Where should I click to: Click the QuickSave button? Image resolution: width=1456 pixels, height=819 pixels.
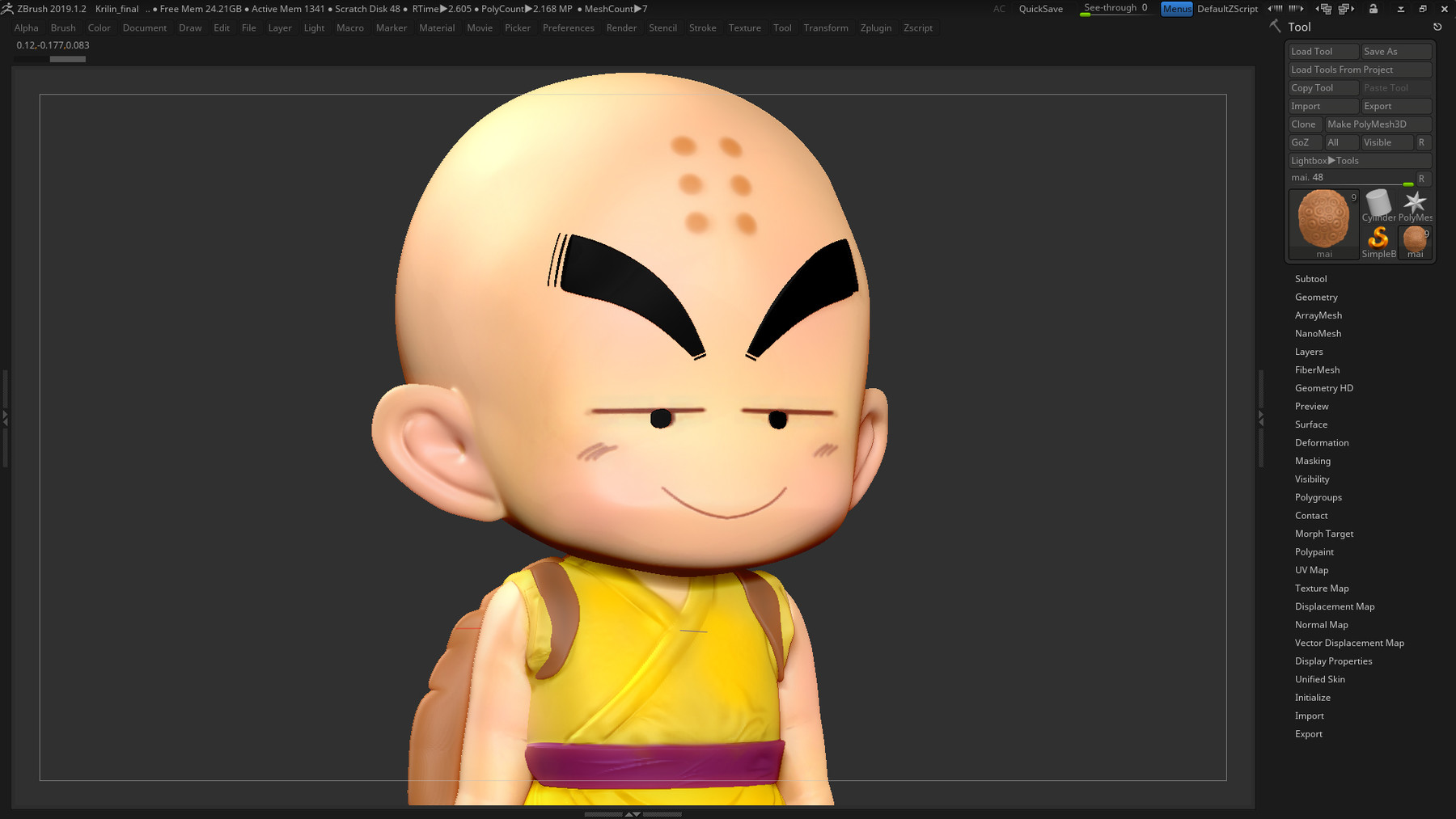pos(1041,9)
